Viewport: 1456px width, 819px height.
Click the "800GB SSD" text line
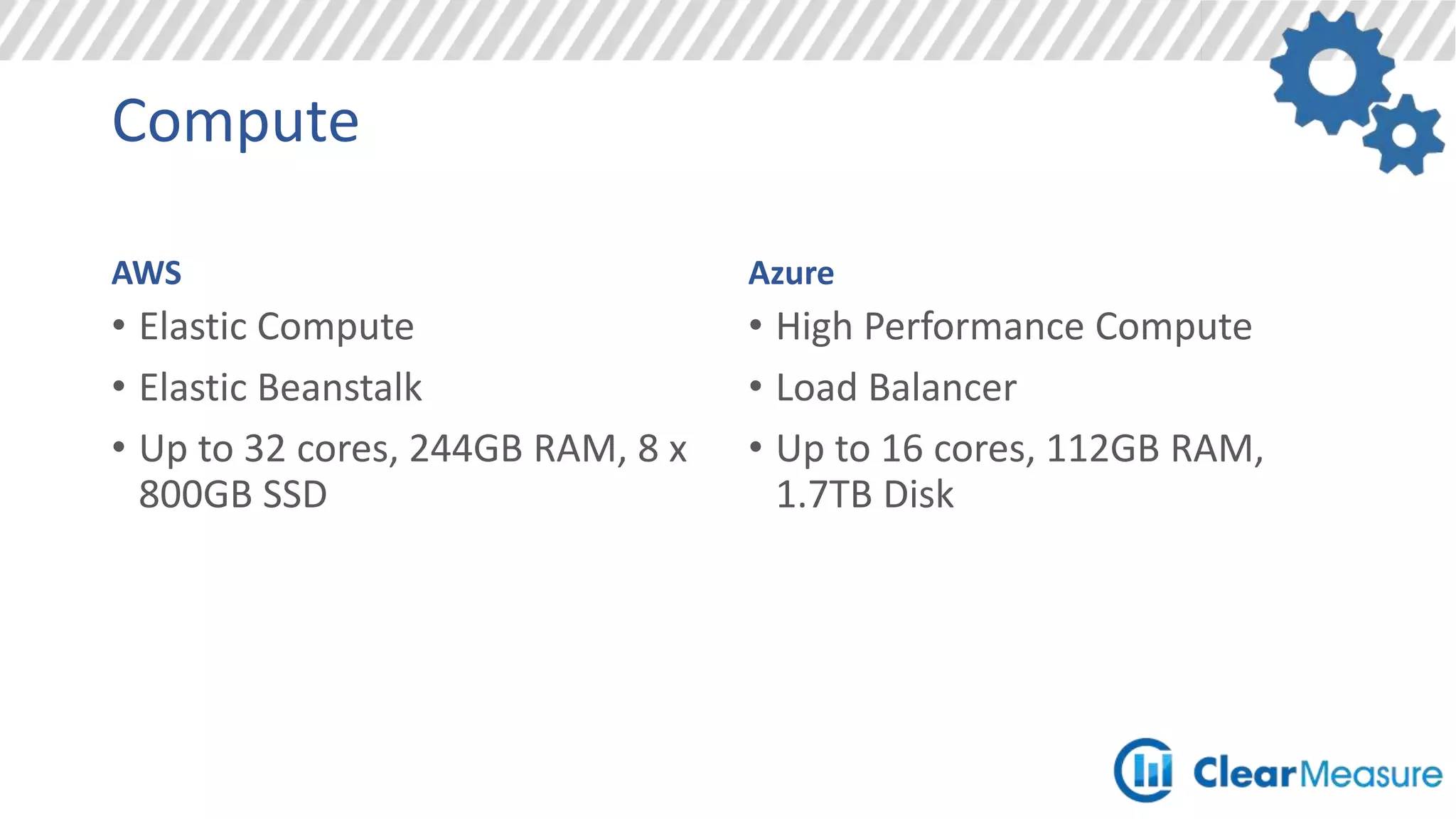coord(232,494)
